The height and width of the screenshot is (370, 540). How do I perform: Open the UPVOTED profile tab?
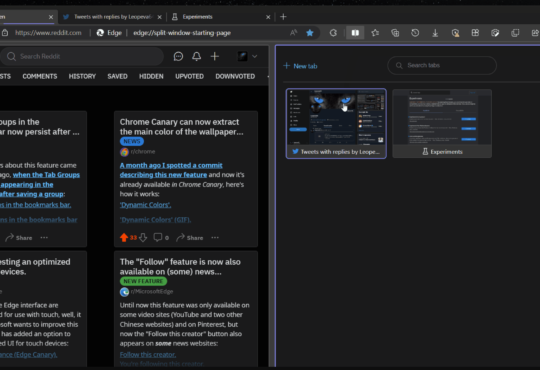(189, 76)
